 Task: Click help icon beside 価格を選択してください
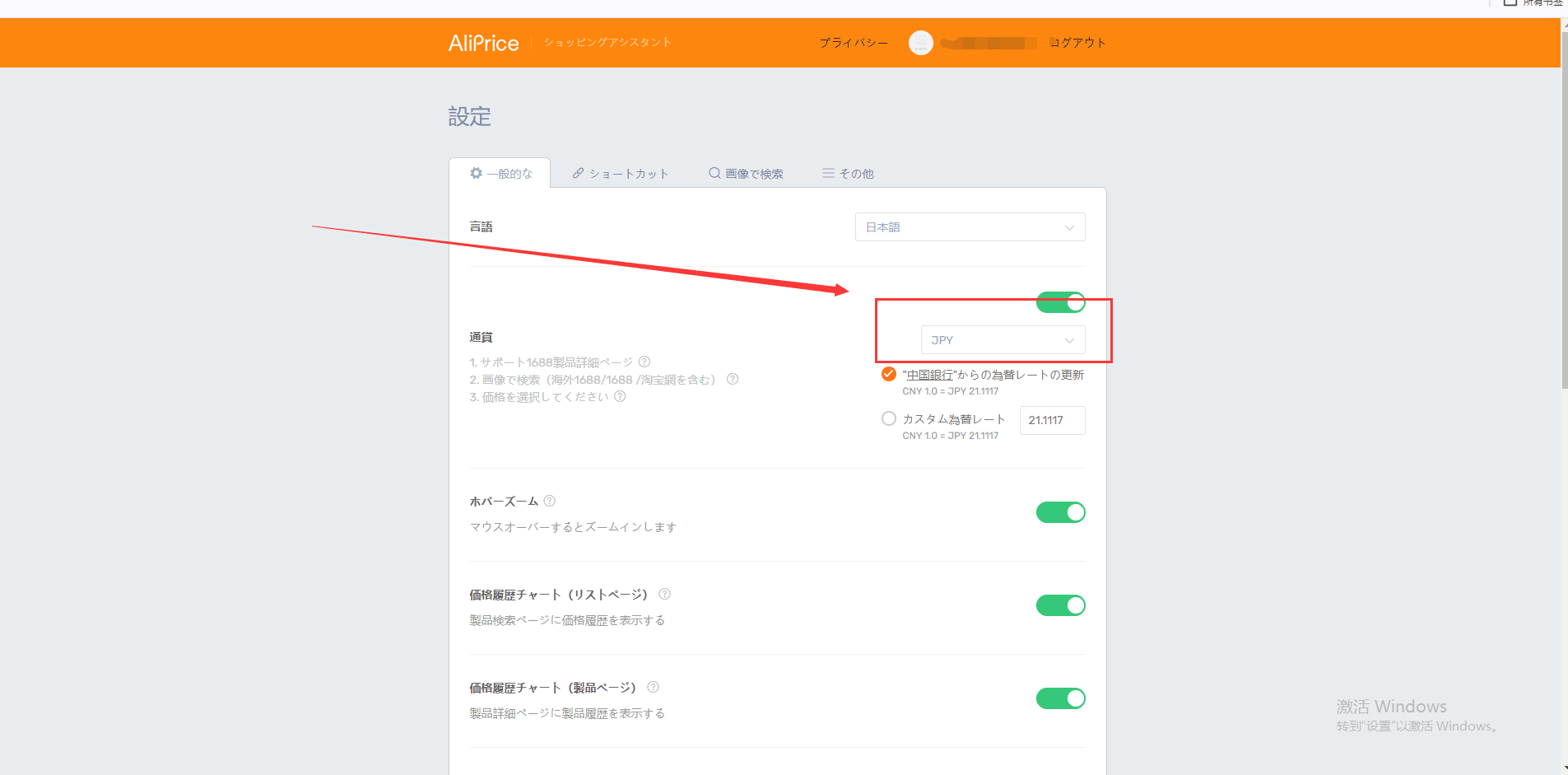click(620, 396)
